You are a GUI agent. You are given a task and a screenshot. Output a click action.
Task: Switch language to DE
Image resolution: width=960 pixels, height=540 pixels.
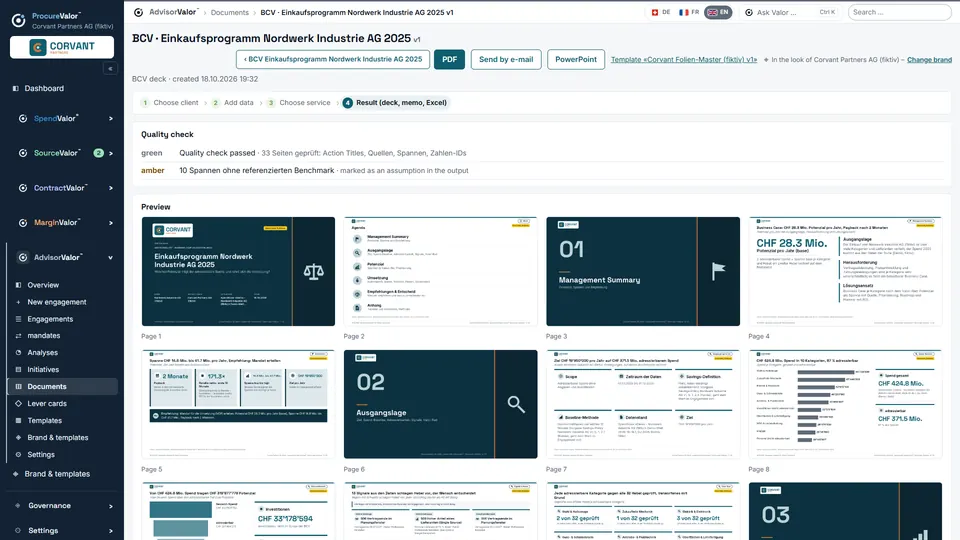click(661, 12)
